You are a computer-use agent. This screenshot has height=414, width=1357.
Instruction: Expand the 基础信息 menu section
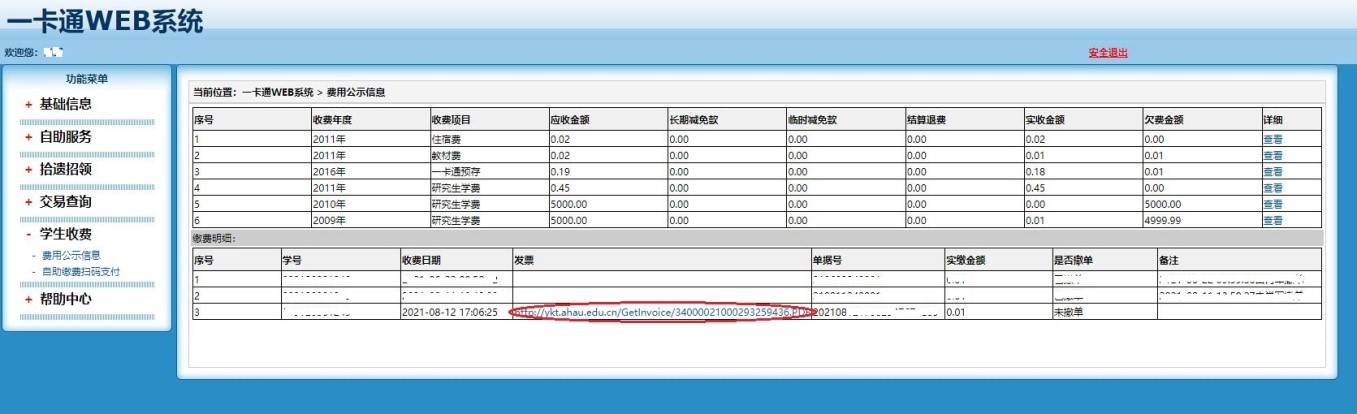coord(66,104)
